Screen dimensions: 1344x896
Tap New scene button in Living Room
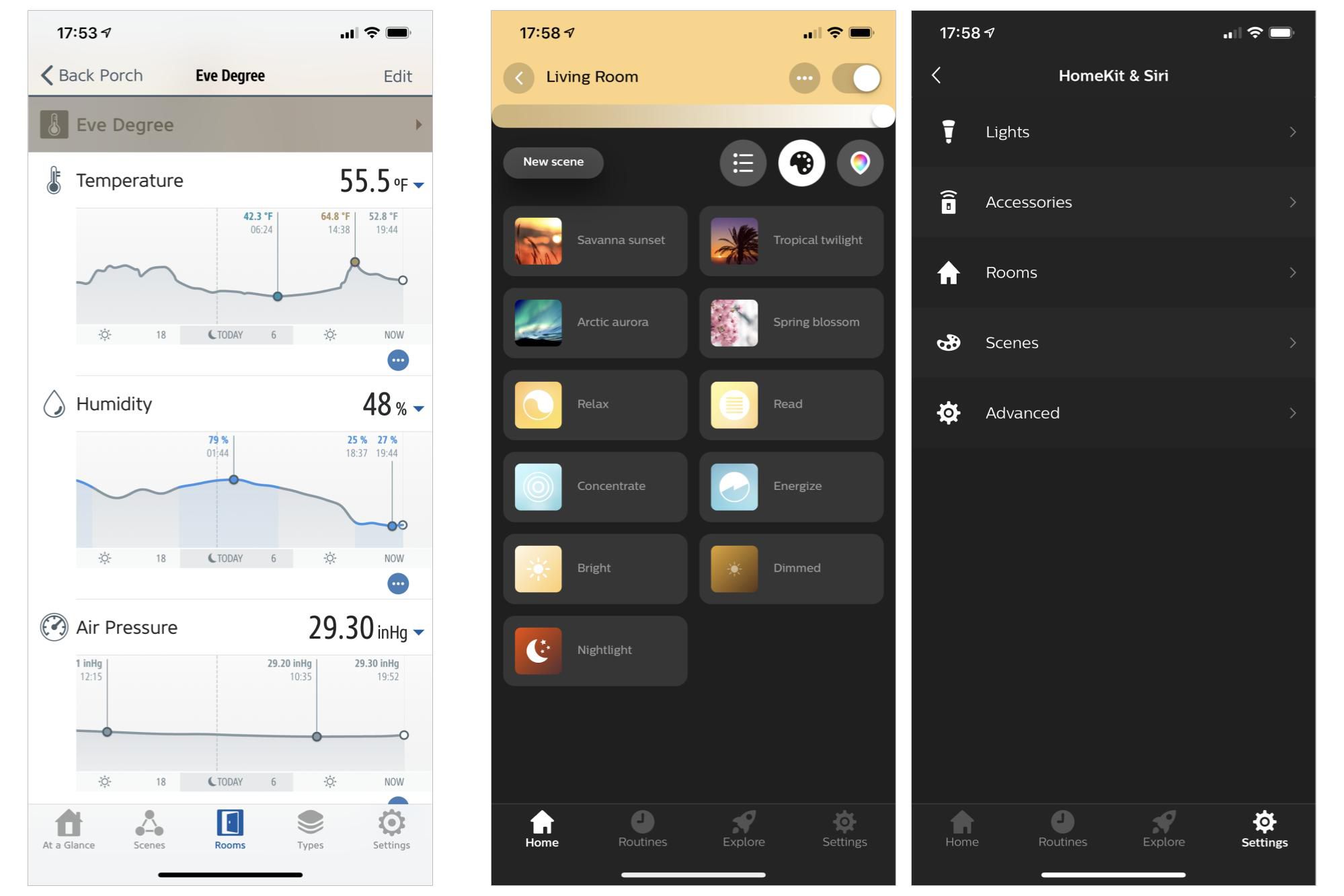click(553, 161)
